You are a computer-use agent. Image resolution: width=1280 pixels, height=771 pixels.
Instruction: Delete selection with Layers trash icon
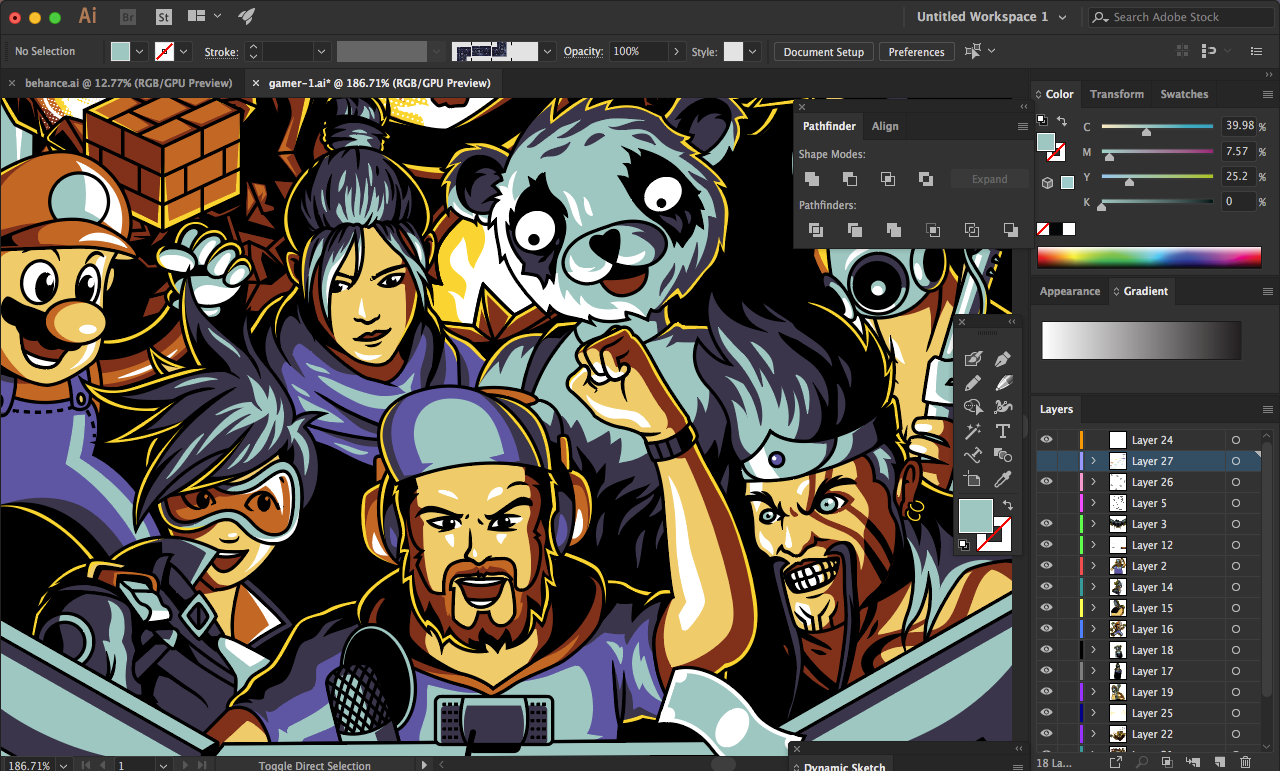1245,762
